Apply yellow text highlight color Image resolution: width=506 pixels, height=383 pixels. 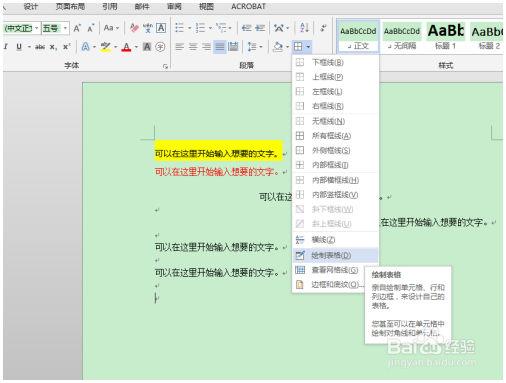(106, 47)
